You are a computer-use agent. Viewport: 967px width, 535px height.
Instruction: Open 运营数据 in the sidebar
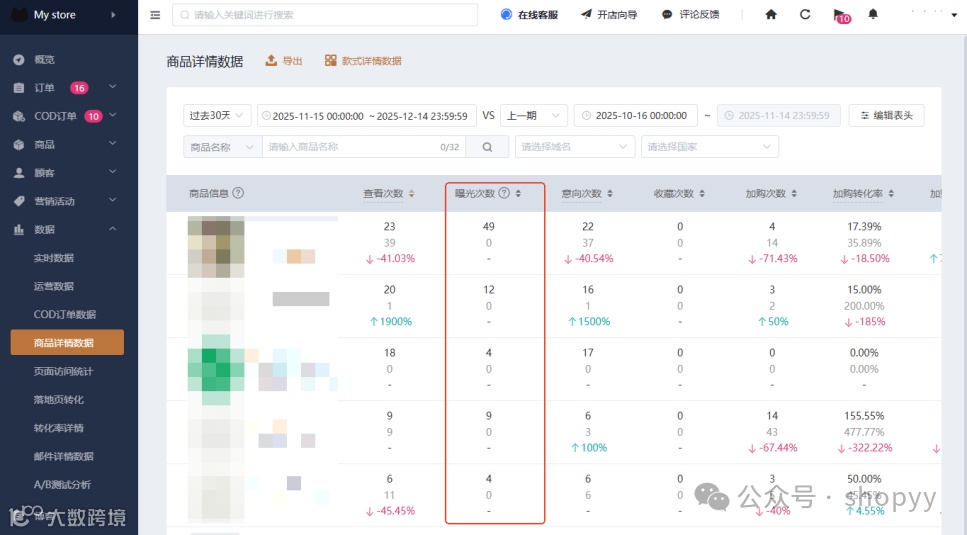point(54,286)
